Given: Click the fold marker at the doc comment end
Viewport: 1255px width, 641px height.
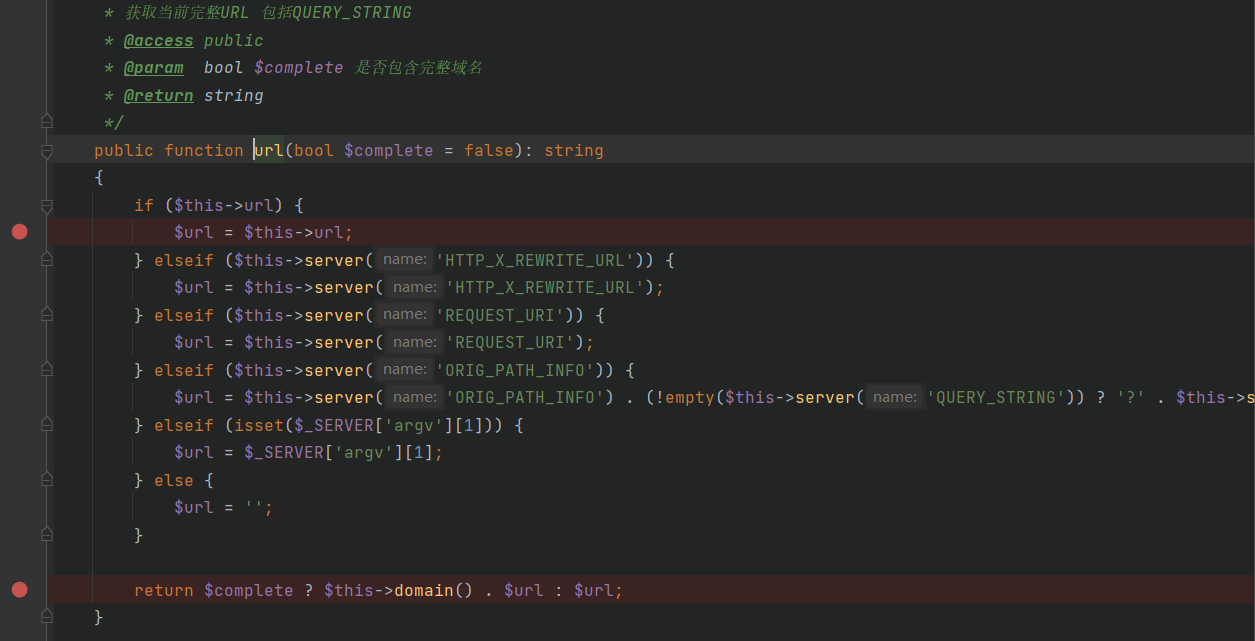Looking at the screenshot, I should [x=46, y=122].
